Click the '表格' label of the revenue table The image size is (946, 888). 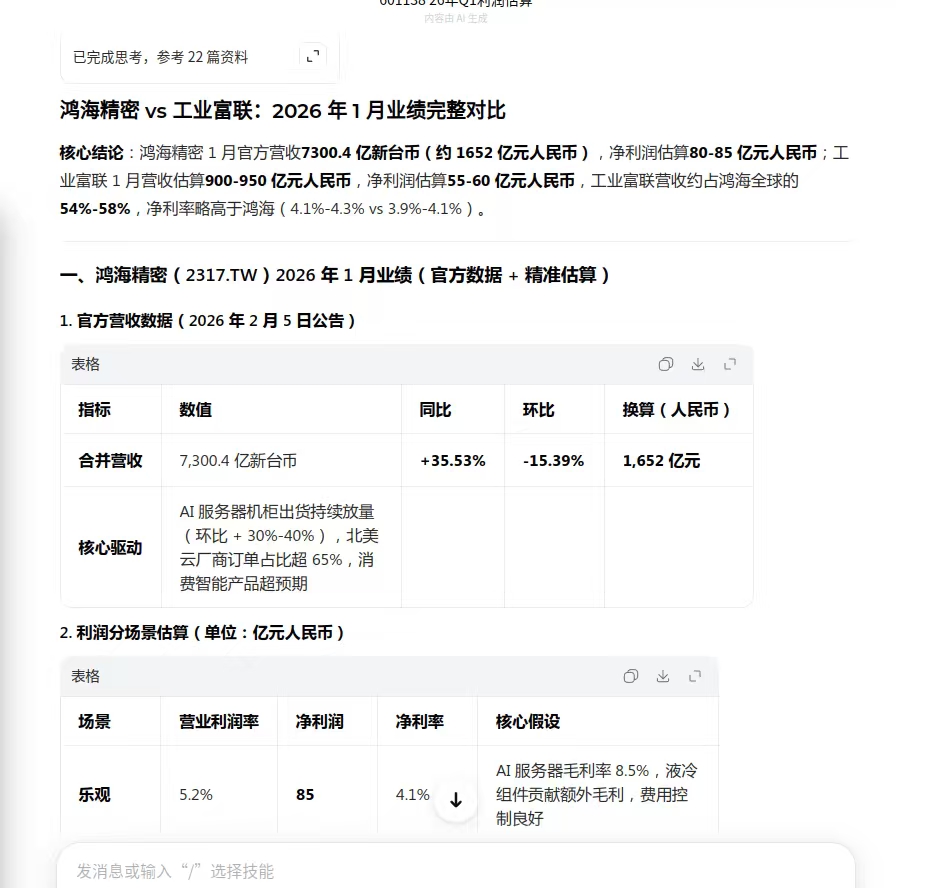click(86, 364)
